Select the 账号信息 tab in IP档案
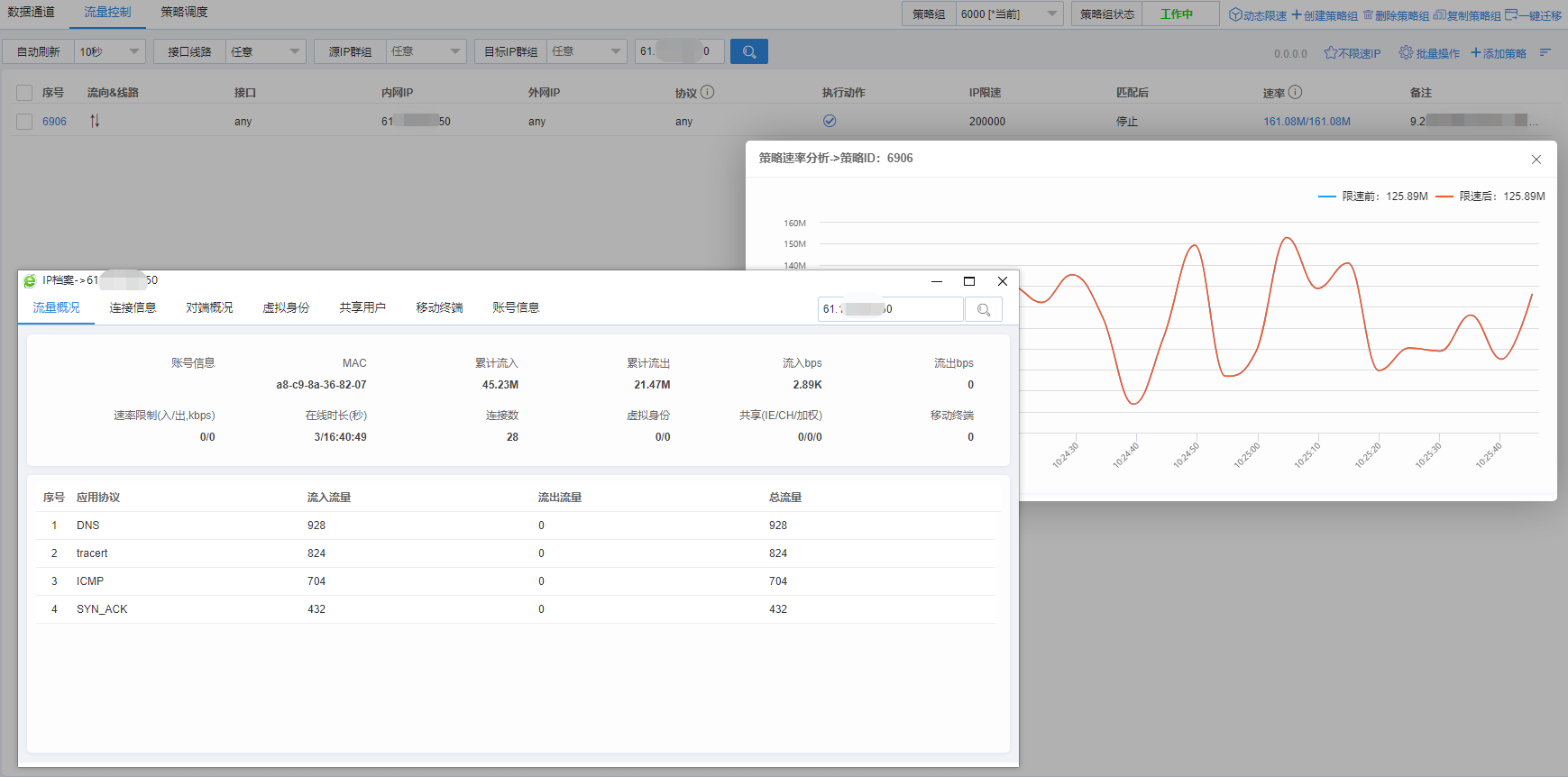Viewport: 1568px width, 777px height. tap(516, 307)
